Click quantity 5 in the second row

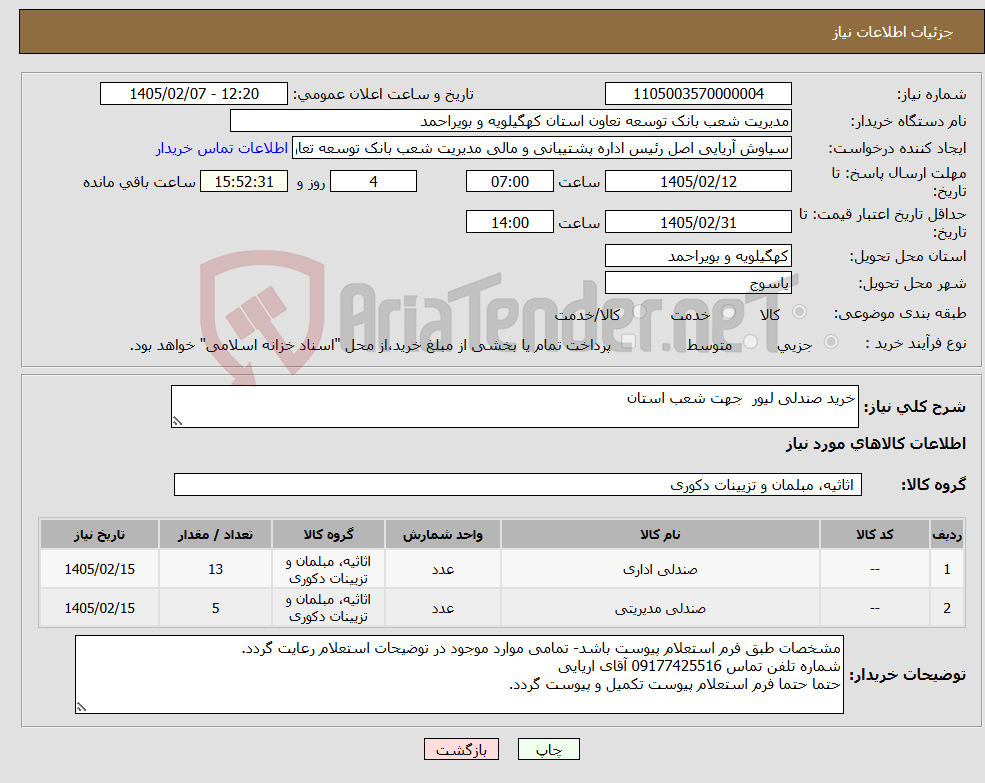pyautogui.click(x=215, y=608)
